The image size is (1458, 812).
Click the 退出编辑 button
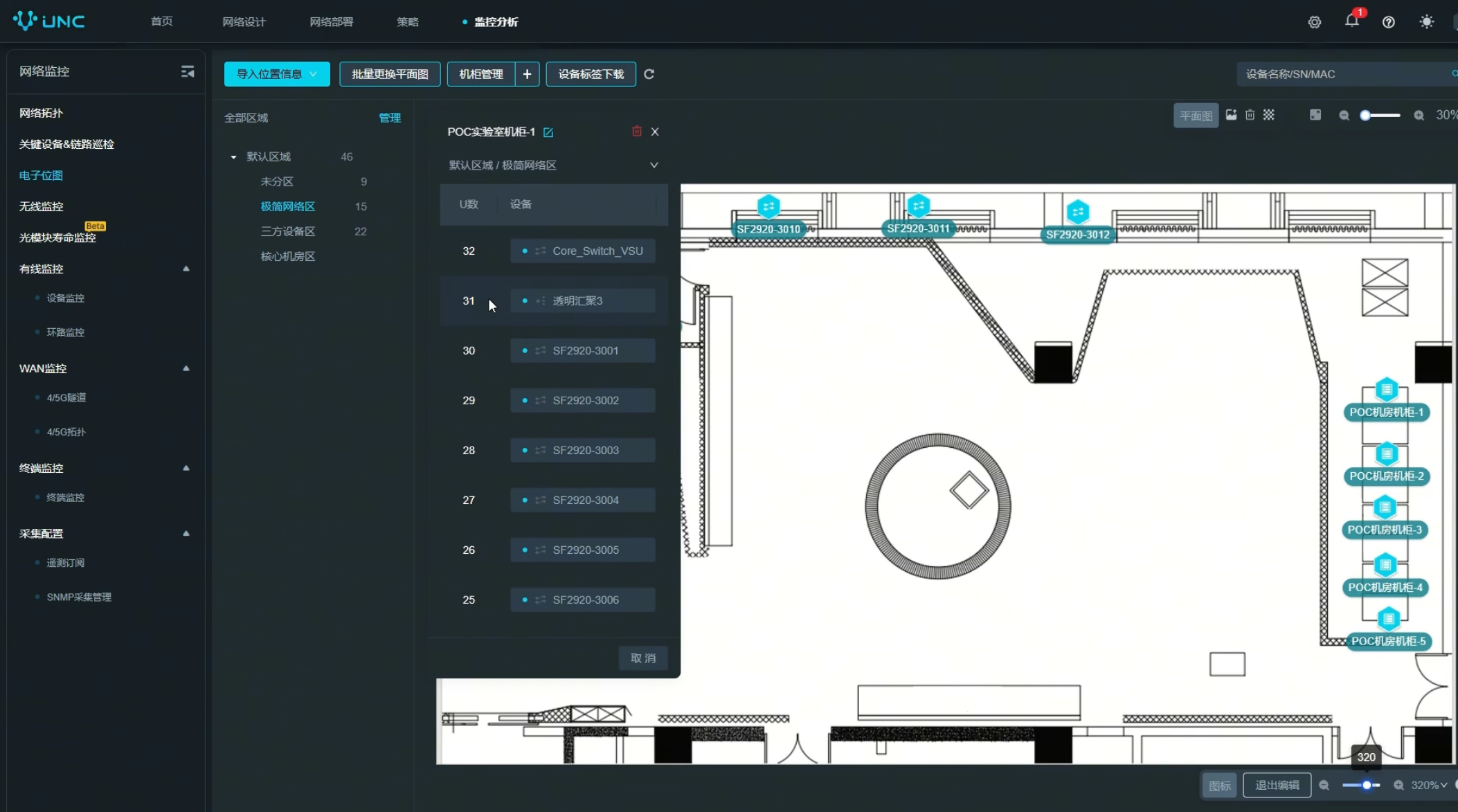click(x=1277, y=785)
